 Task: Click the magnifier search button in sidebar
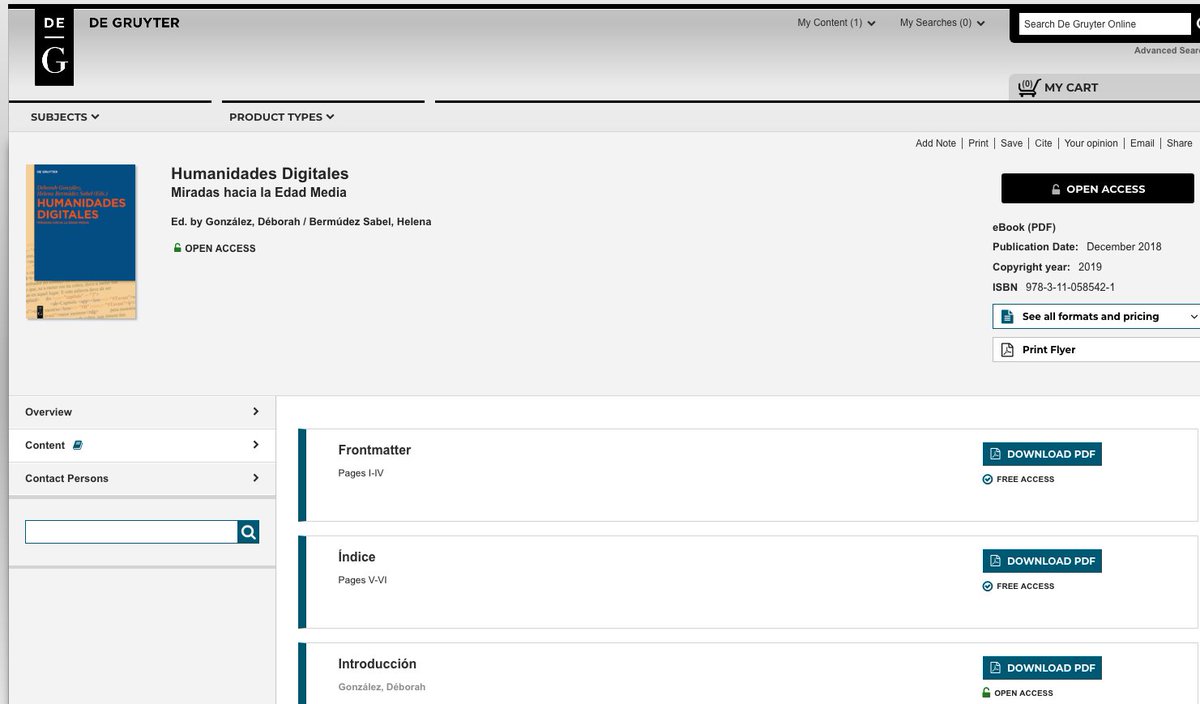click(248, 532)
